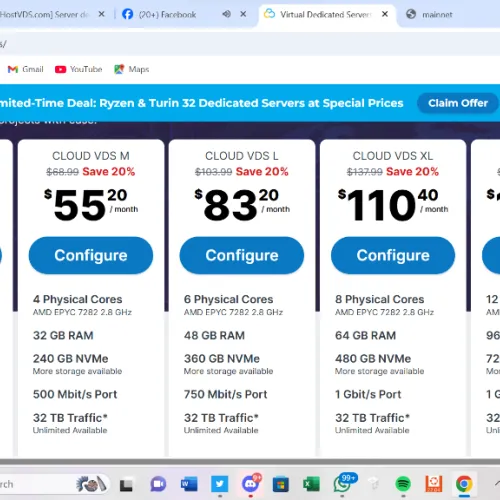Image resolution: width=500 pixels, height=500 pixels.
Task: Launch Spotify from the taskbar
Action: [x=403, y=484]
